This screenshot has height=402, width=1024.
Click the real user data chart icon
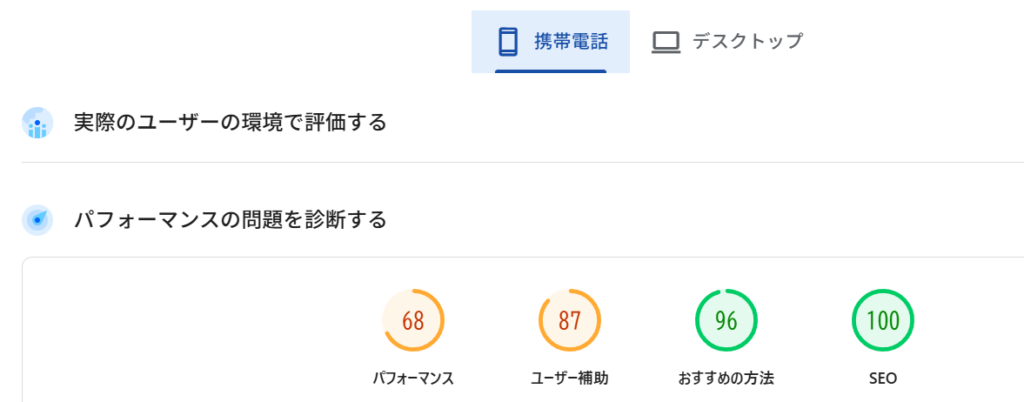coord(37,123)
